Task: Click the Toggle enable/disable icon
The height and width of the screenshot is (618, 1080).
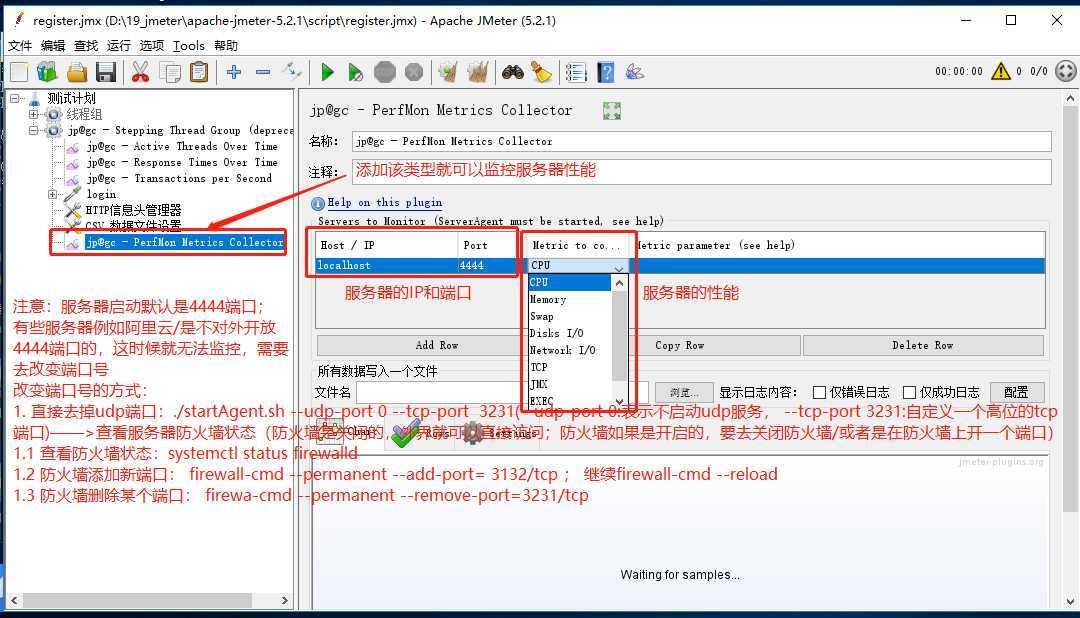Action: (x=292, y=71)
